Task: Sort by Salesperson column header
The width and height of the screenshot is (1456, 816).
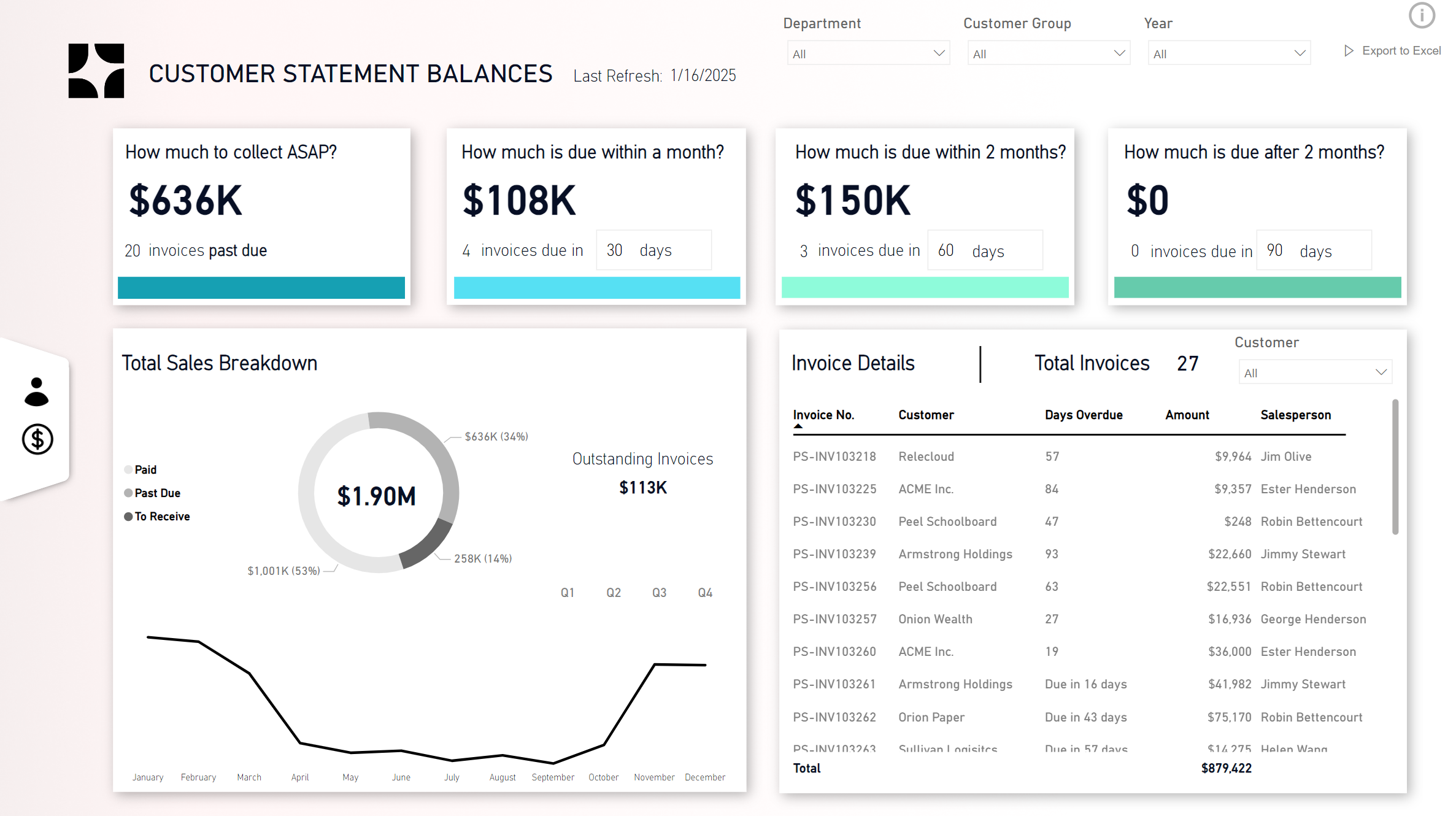Action: (x=1296, y=415)
